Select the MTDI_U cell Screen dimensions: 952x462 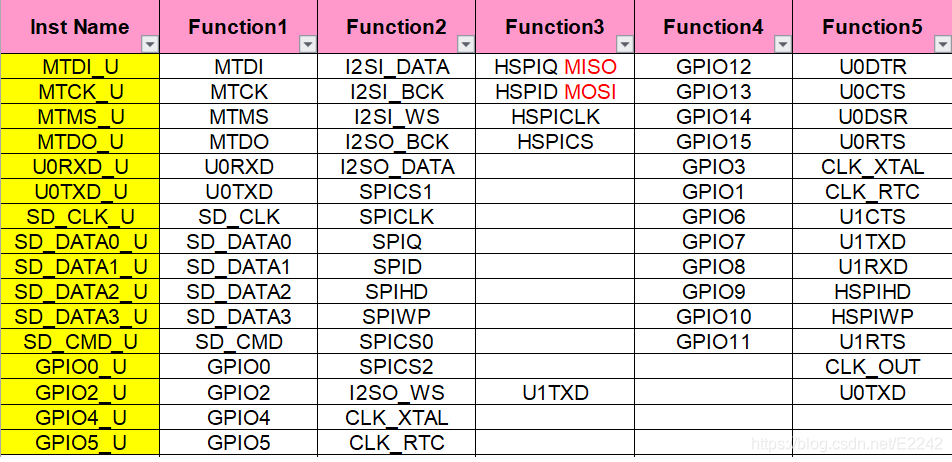(x=80, y=67)
